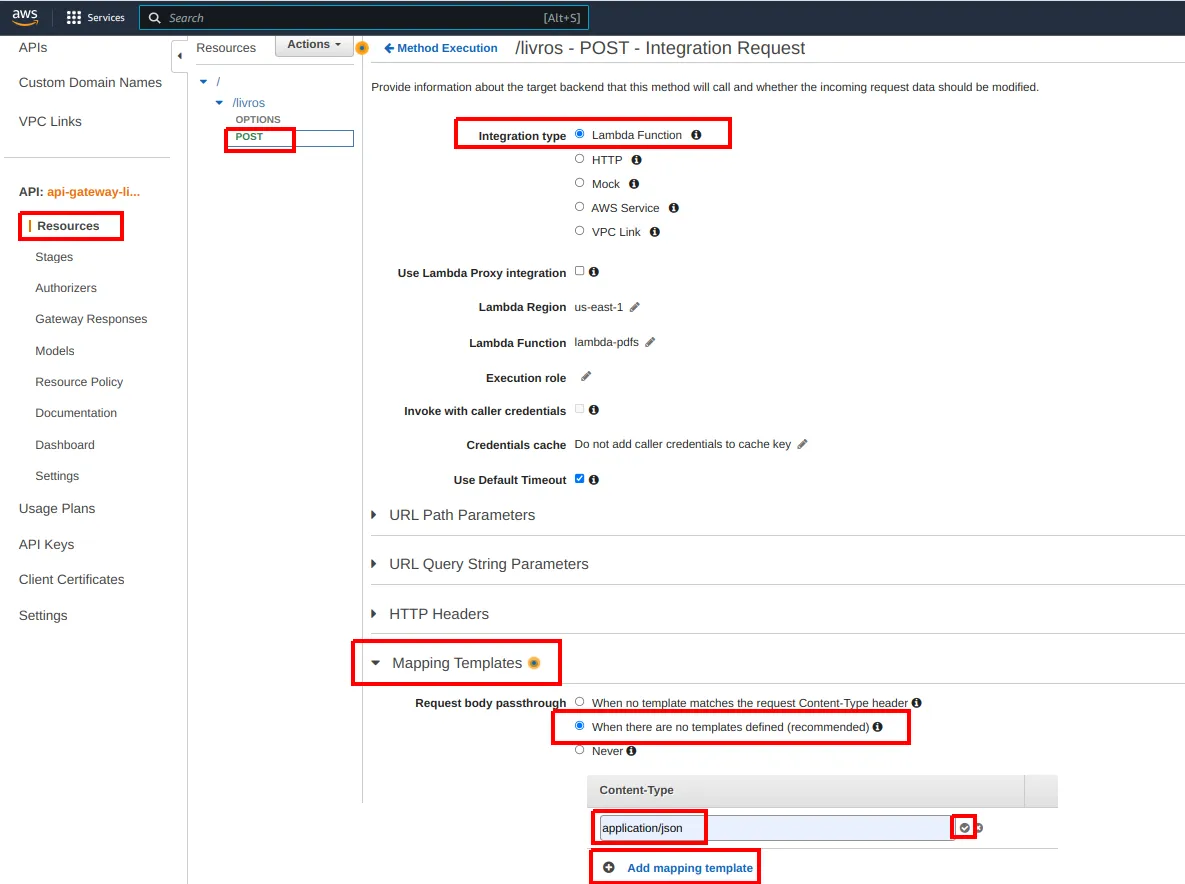Viewport: 1185px width, 884px height.
Task: Open Documentation in API menu
Action: click(76, 413)
